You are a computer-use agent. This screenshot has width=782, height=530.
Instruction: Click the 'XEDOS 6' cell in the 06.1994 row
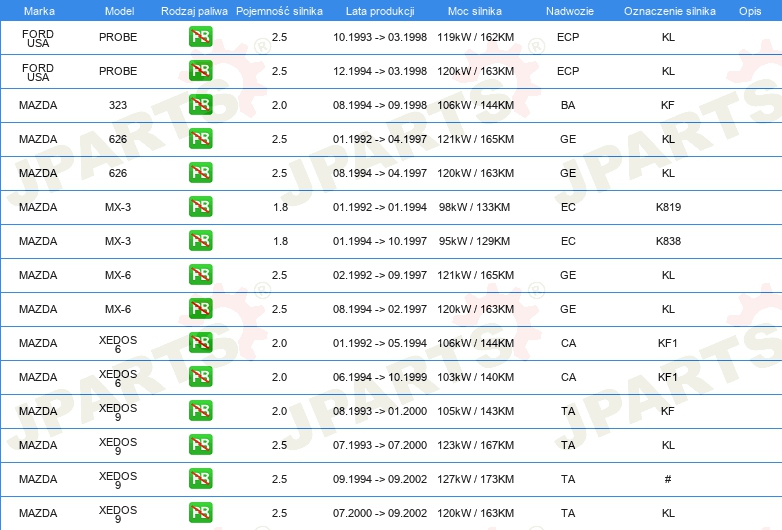pos(118,378)
